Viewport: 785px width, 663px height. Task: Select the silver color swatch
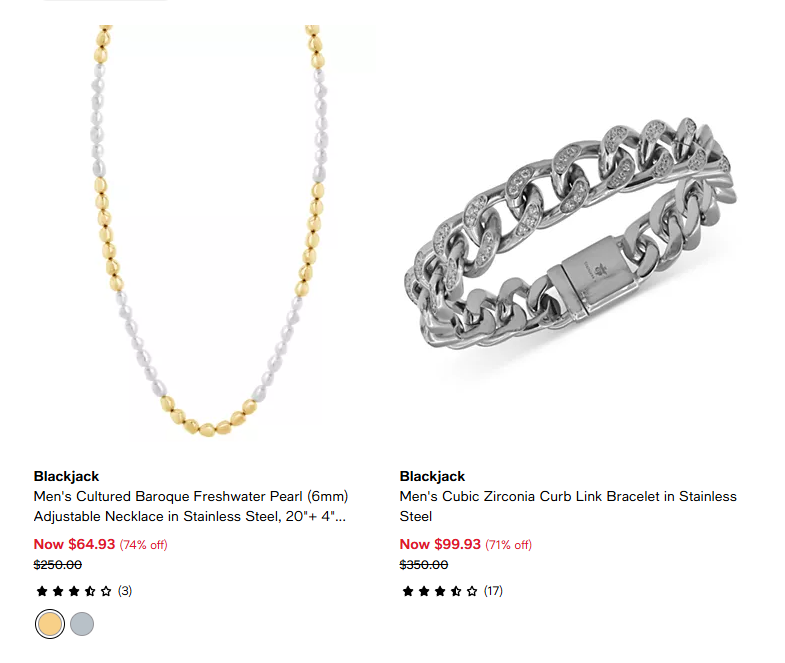click(x=82, y=624)
